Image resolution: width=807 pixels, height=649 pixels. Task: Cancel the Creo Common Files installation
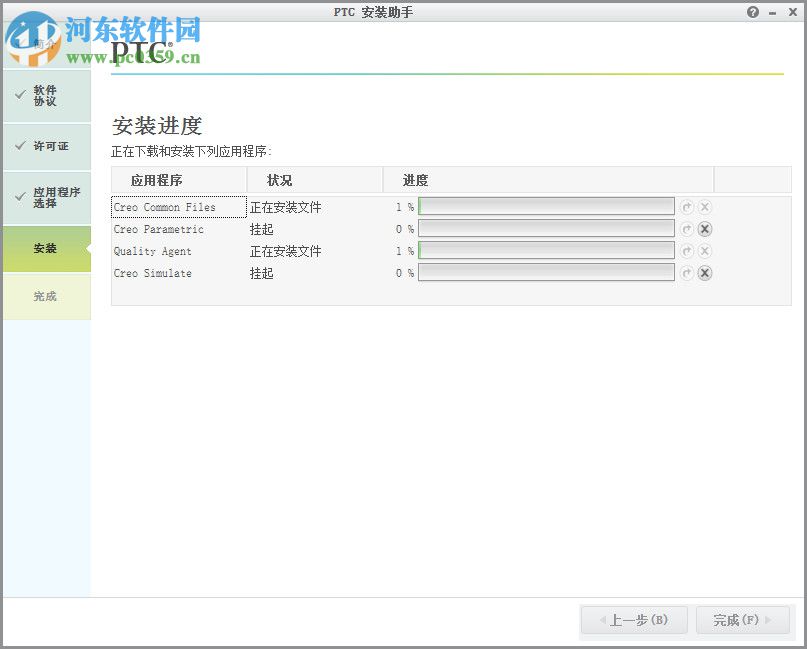(705, 207)
